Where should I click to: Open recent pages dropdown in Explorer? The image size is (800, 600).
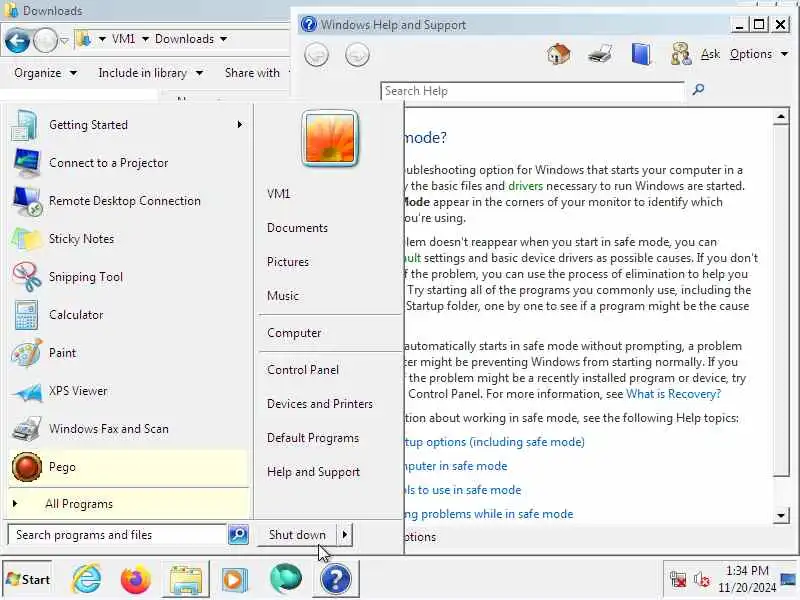64,40
